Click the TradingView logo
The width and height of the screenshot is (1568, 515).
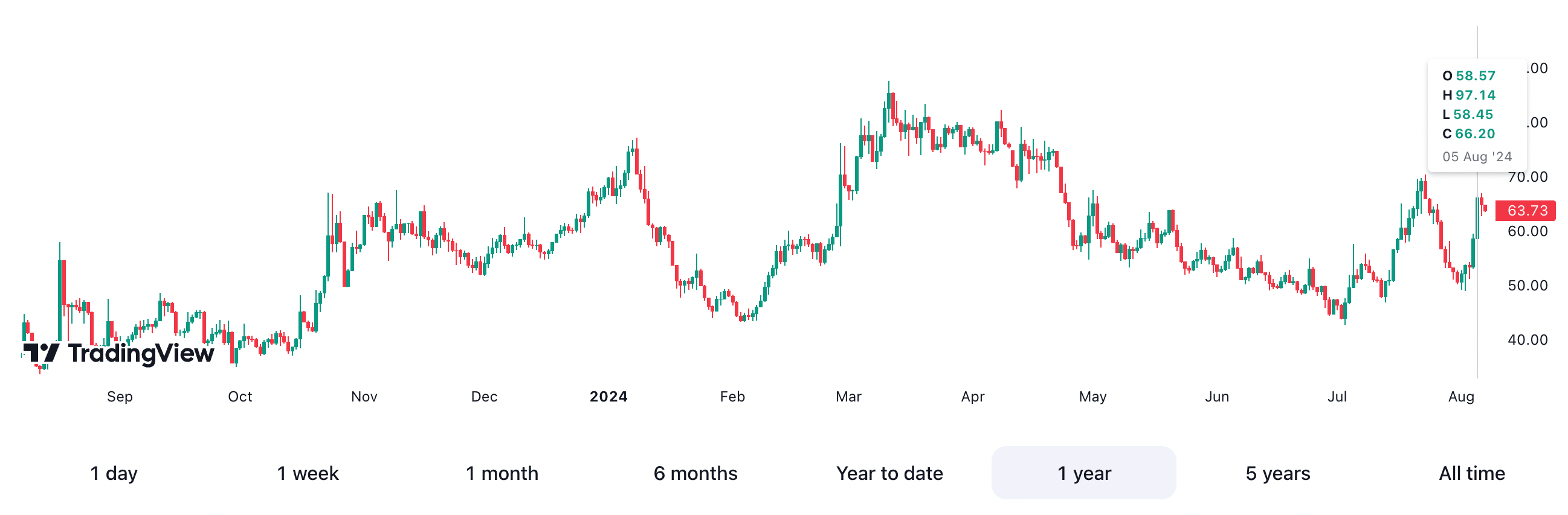pyautogui.click(x=118, y=353)
